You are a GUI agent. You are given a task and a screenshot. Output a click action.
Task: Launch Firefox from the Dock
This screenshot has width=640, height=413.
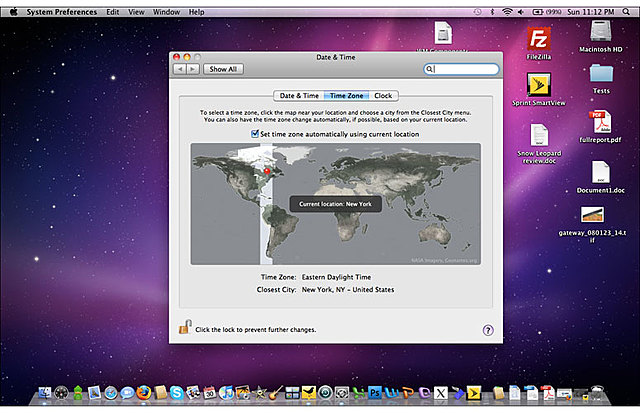point(144,393)
